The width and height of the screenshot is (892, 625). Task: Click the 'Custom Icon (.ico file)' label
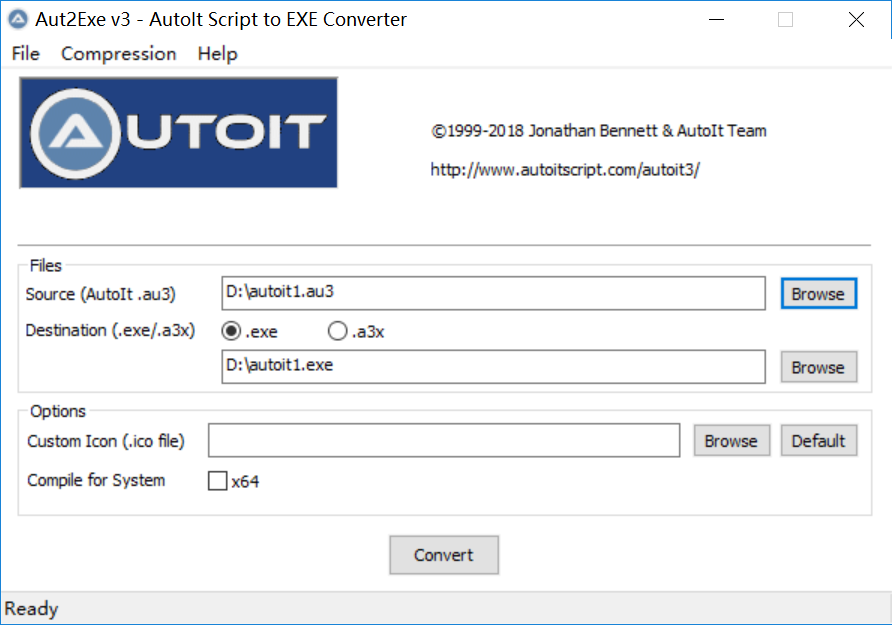pos(106,441)
